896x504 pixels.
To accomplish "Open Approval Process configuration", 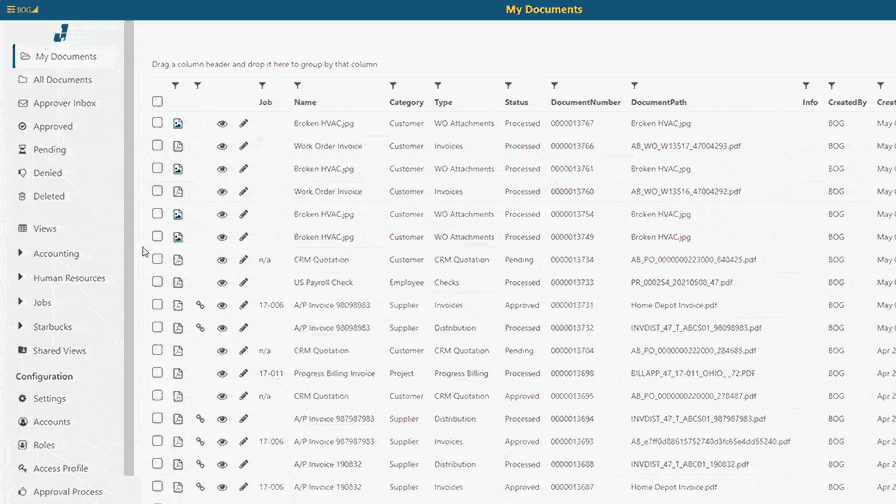I will [67, 492].
